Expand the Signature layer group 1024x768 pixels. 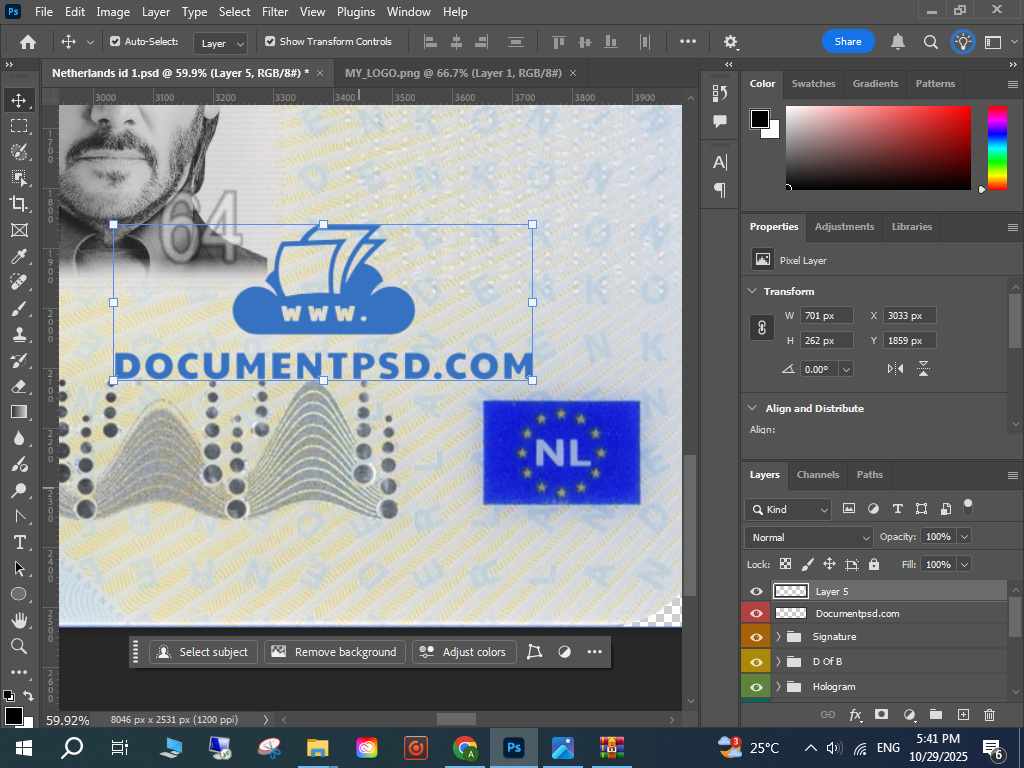click(x=778, y=637)
